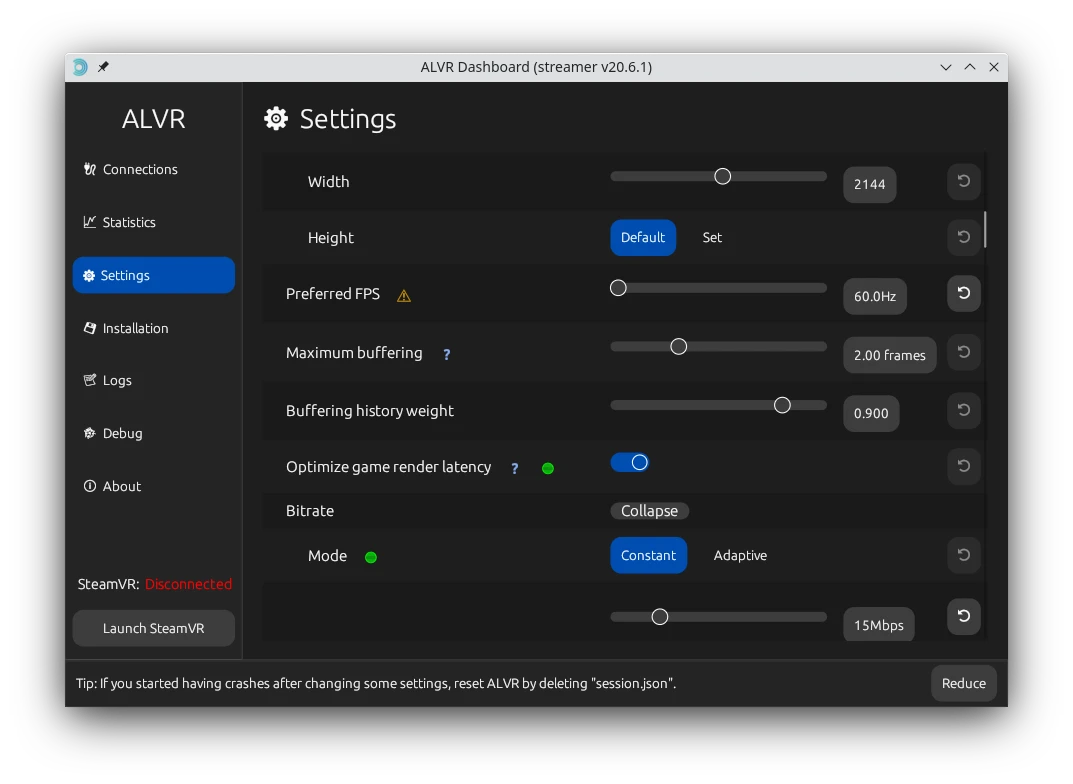The width and height of the screenshot is (1073, 784).
Task: Reset the Width setting to default
Action: [x=963, y=182]
